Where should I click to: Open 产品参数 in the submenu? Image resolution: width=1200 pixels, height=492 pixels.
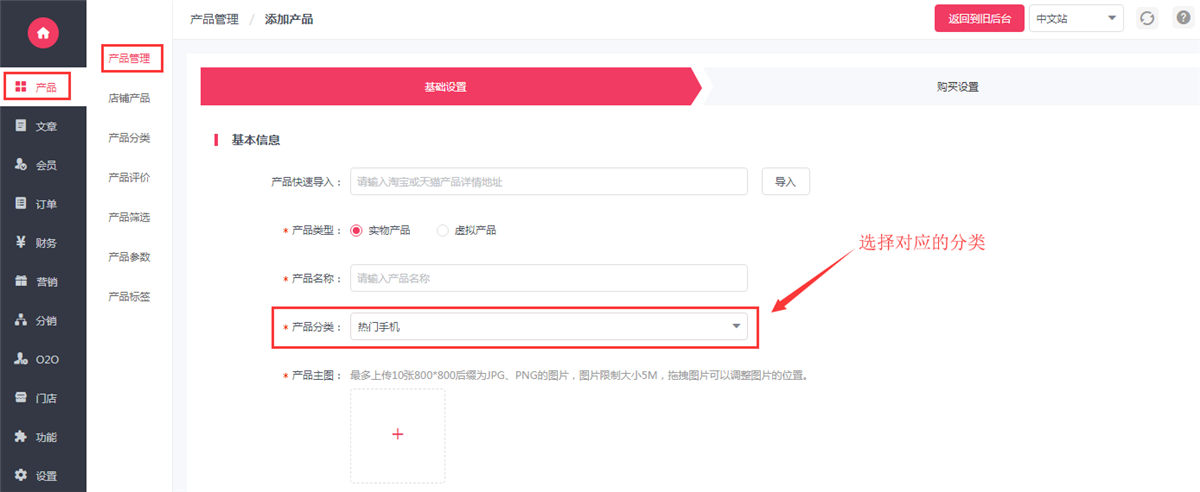click(x=129, y=257)
